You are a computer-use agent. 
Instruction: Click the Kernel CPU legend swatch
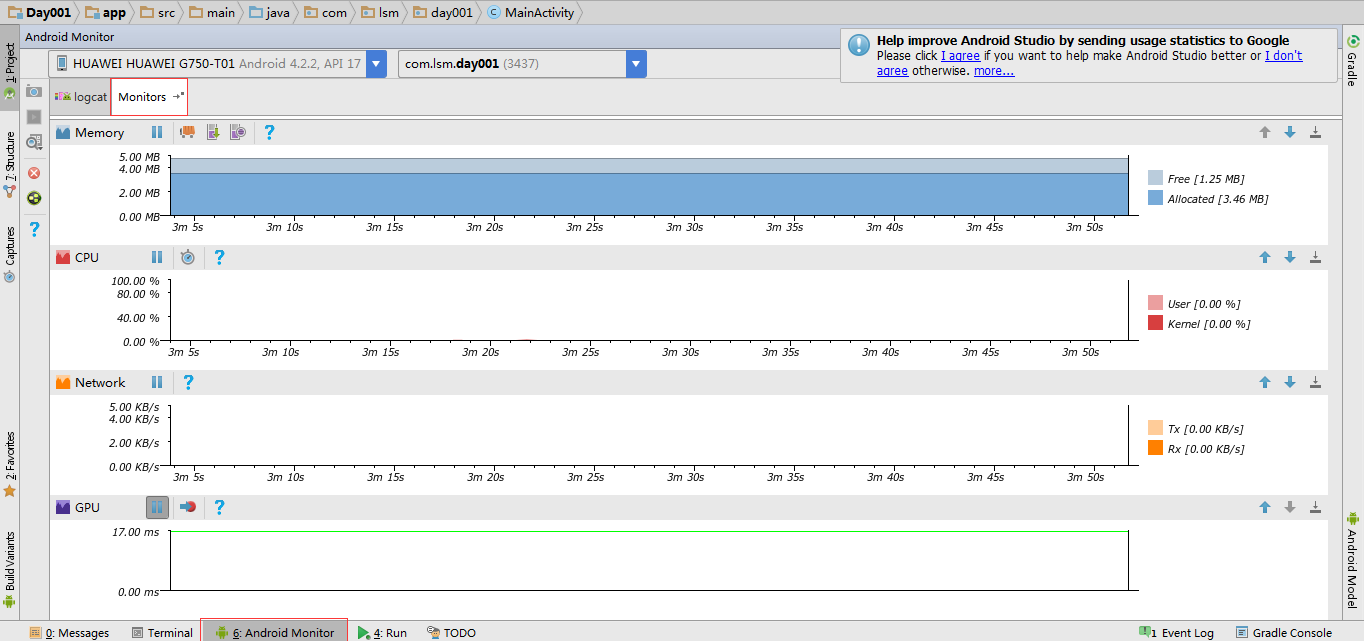[1156, 323]
